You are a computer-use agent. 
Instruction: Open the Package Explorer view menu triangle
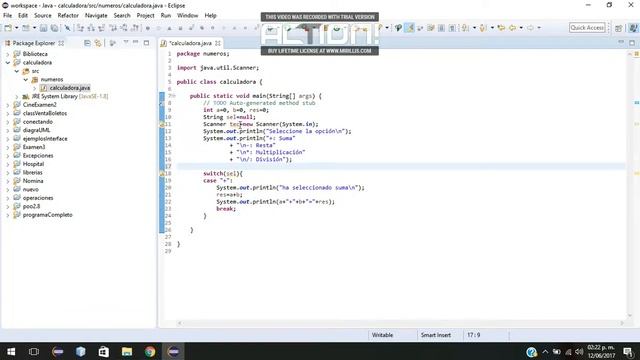(x=126, y=42)
